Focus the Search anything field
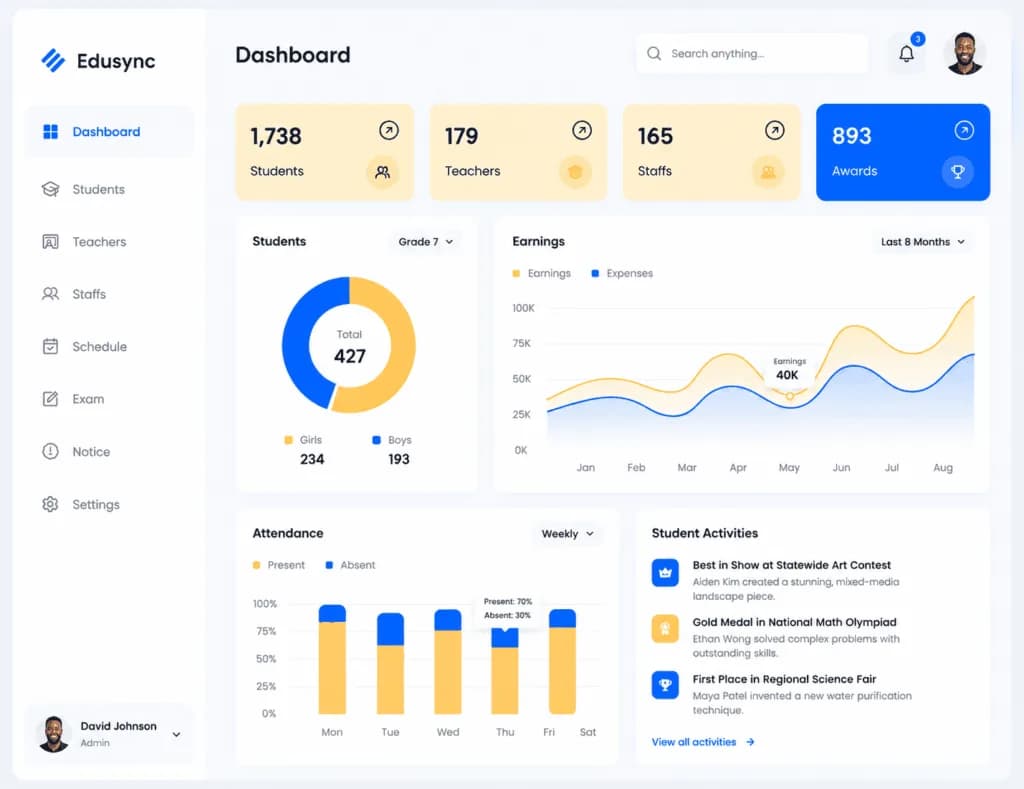 tap(752, 54)
